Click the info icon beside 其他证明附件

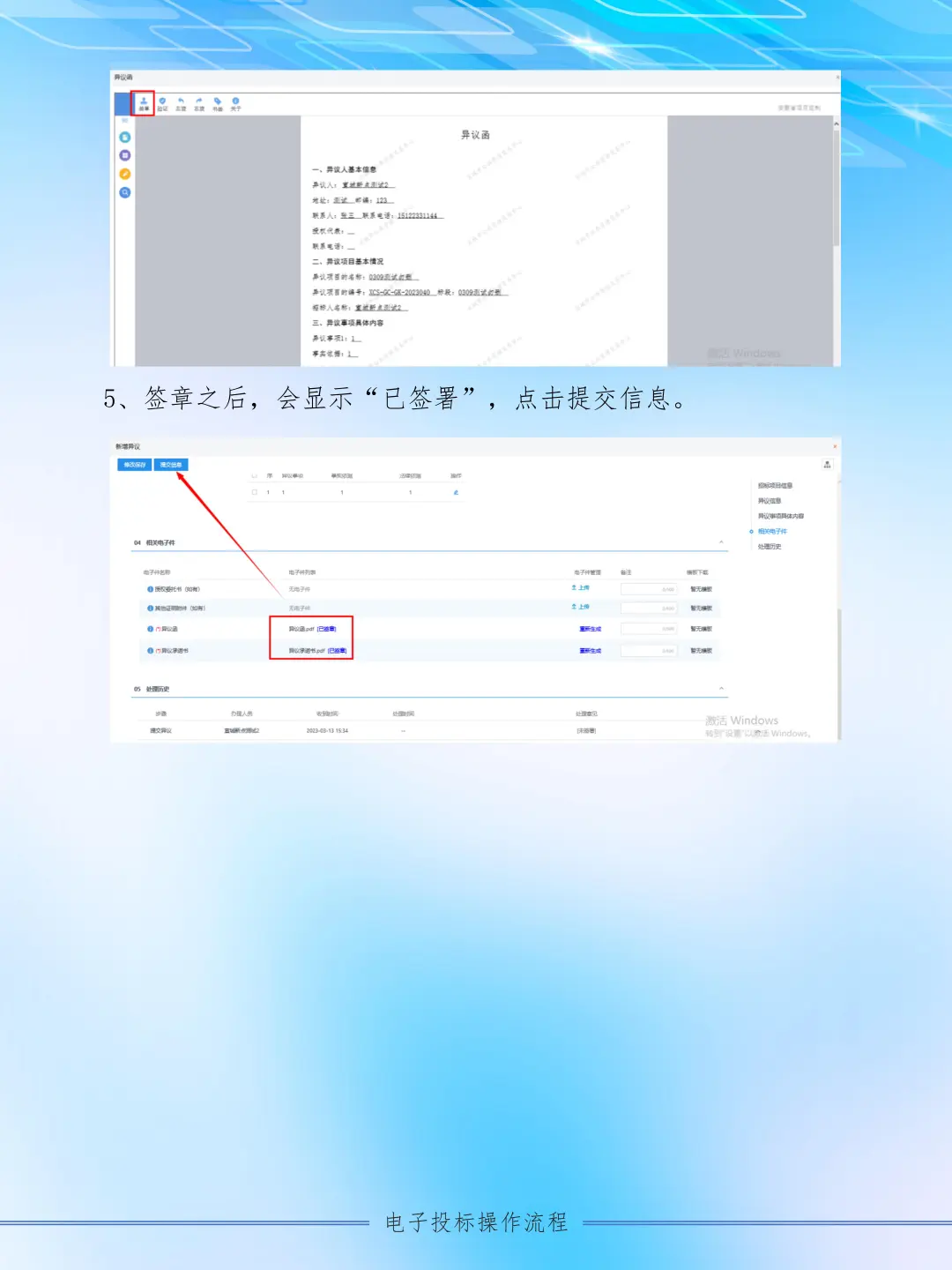pos(150,609)
